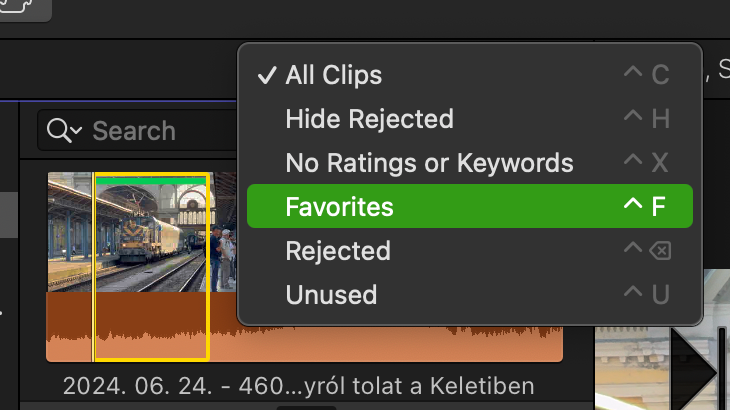Click the black clip-end arrow overlay icon
The height and width of the screenshot is (410, 730).
point(694,372)
